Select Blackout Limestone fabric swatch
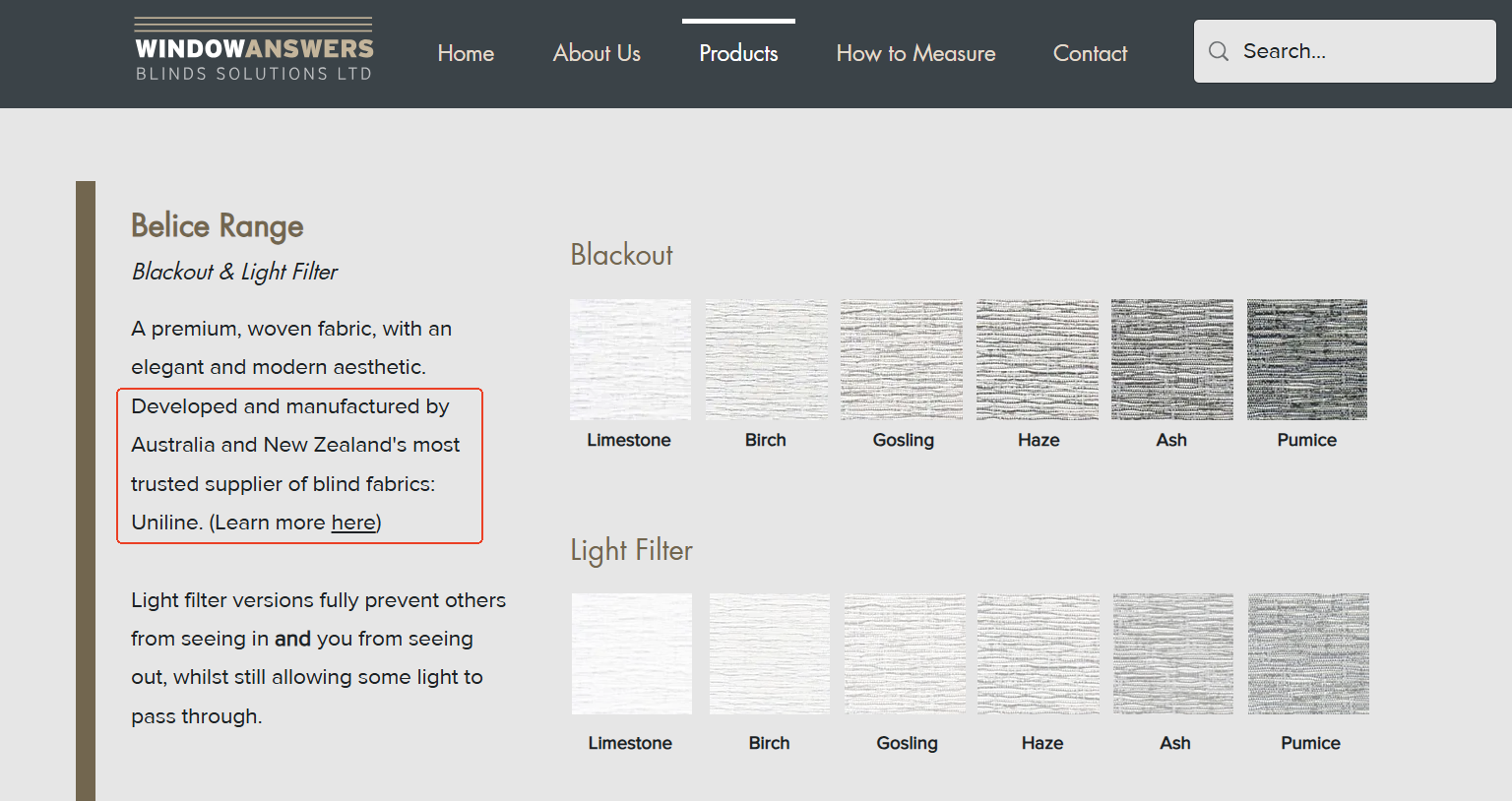The width and height of the screenshot is (1512, 801). [x=630, y=359]
